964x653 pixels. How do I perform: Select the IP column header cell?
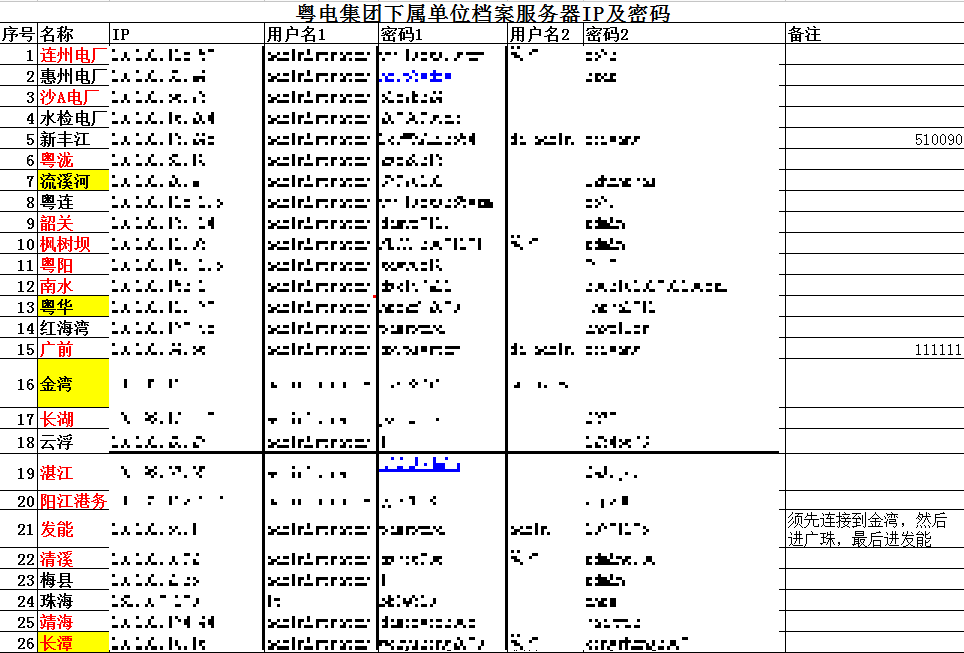(x=186, y=34)
